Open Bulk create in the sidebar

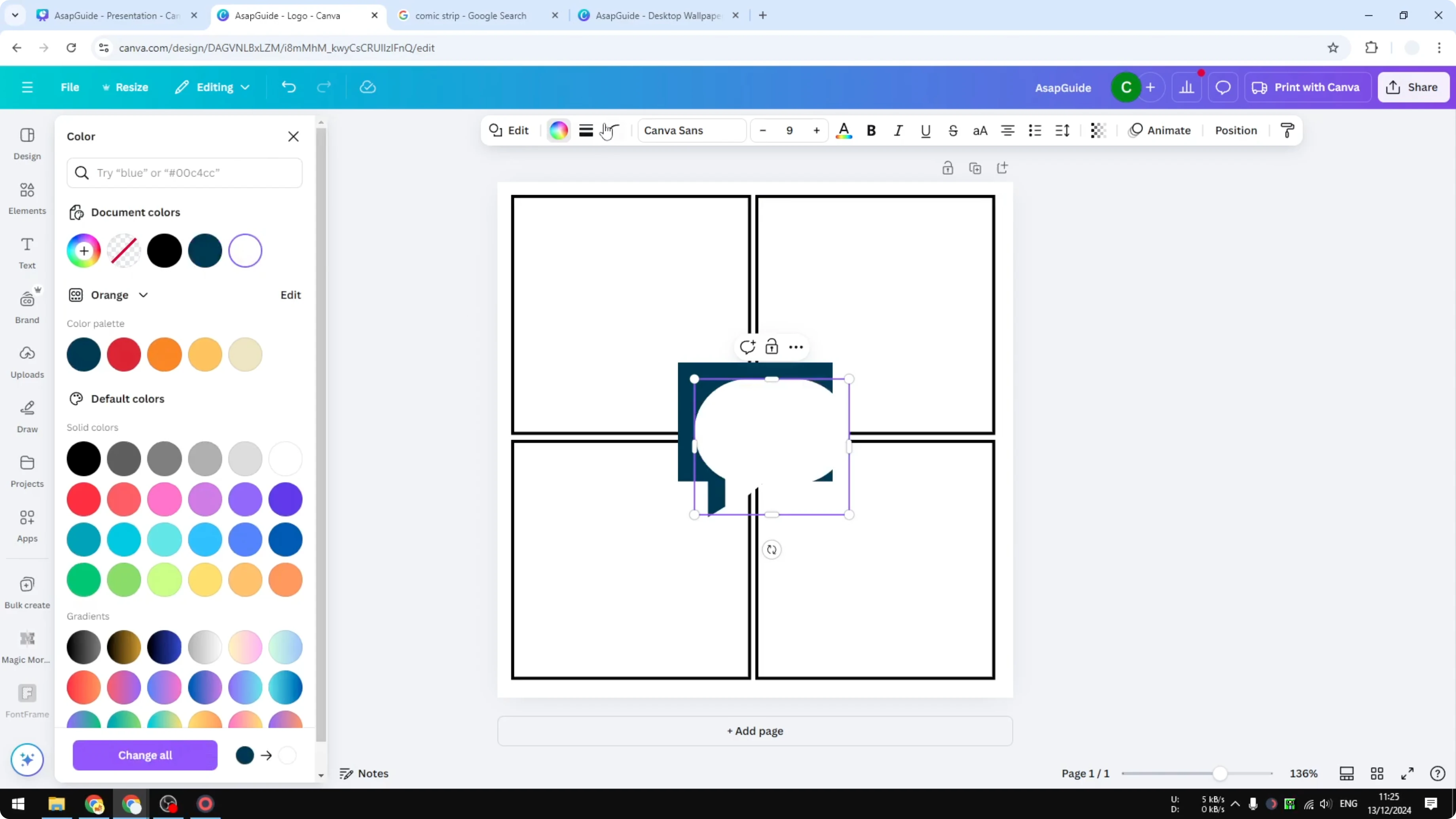(x=27, y=592)
